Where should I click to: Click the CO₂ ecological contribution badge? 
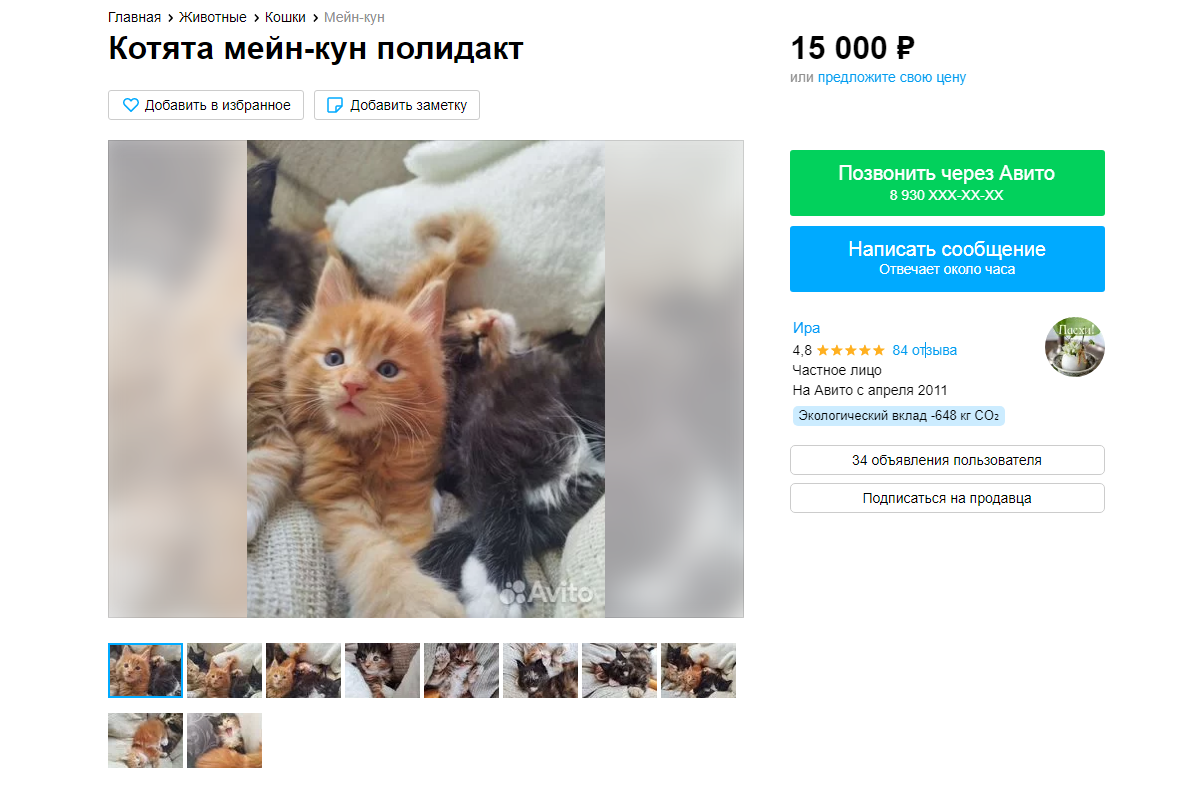pos(898,415)
